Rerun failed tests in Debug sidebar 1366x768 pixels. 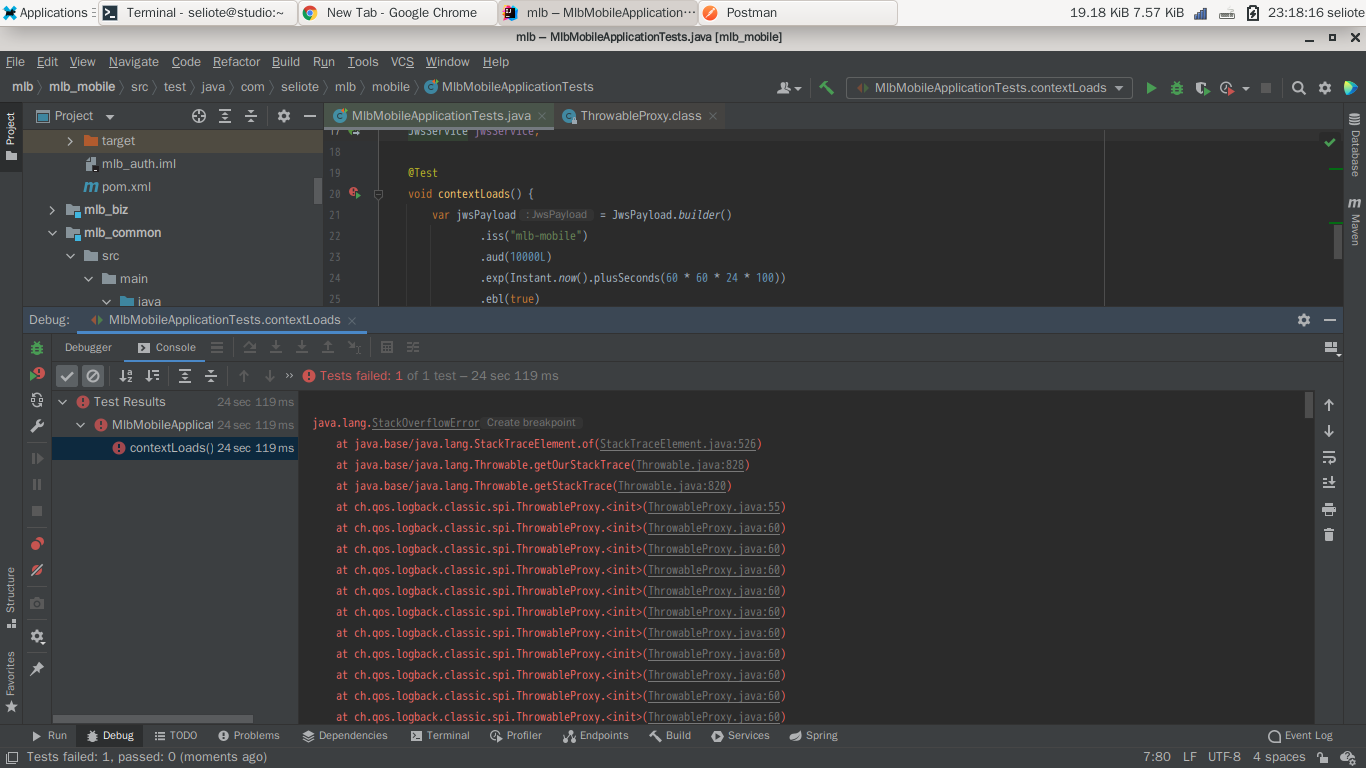pos(37,374)
